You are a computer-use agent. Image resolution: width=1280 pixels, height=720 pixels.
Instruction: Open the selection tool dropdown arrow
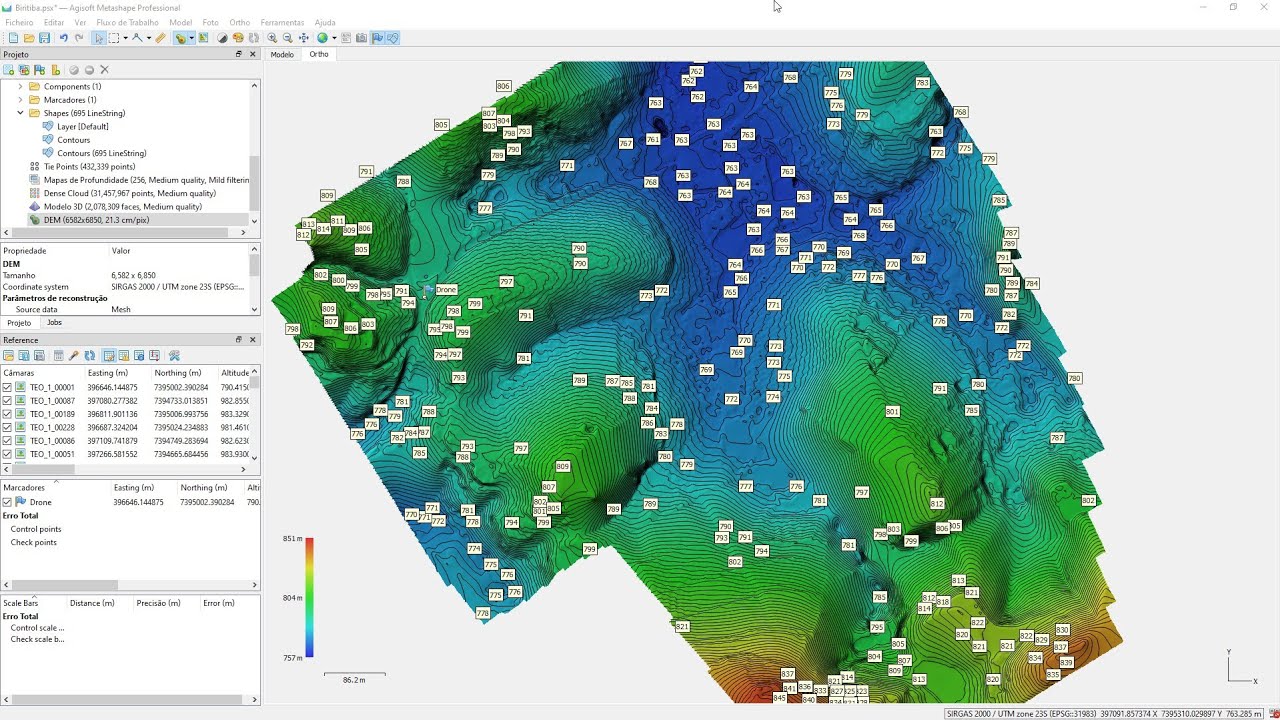point(125,38)
